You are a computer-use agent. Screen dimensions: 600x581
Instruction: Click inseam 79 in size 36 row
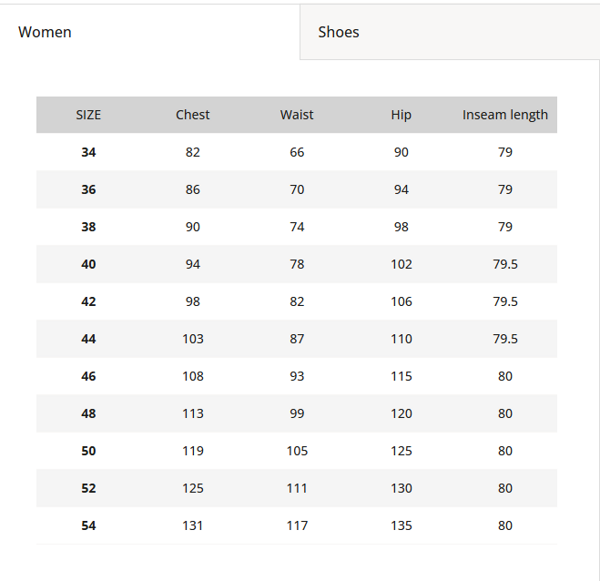coord(505,189)
